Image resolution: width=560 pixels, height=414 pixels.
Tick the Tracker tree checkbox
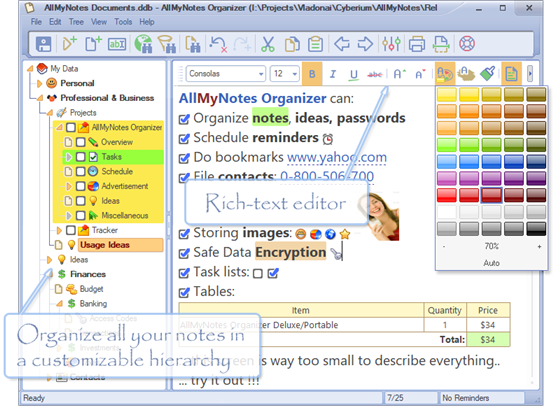click(x=71, y=230)
